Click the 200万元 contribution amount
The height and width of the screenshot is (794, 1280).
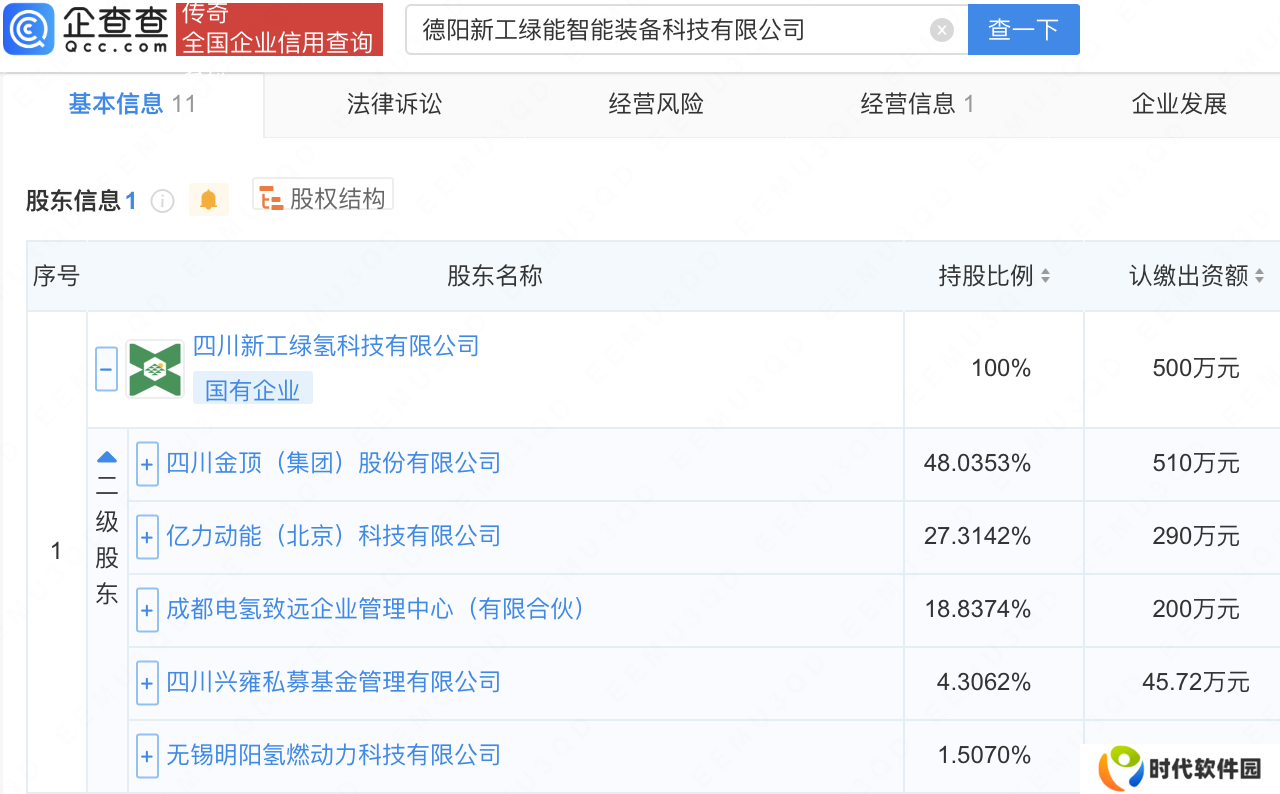[1196, 609]
